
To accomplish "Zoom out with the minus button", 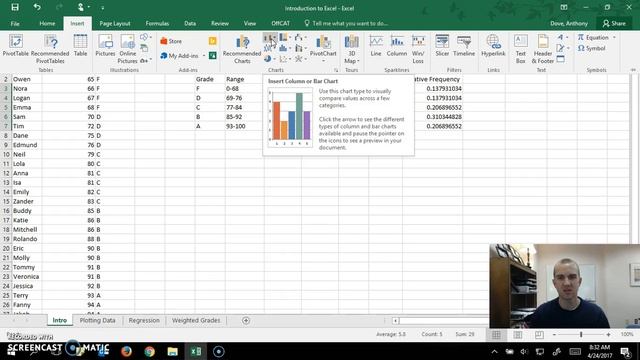I will [x=554, y=335].
